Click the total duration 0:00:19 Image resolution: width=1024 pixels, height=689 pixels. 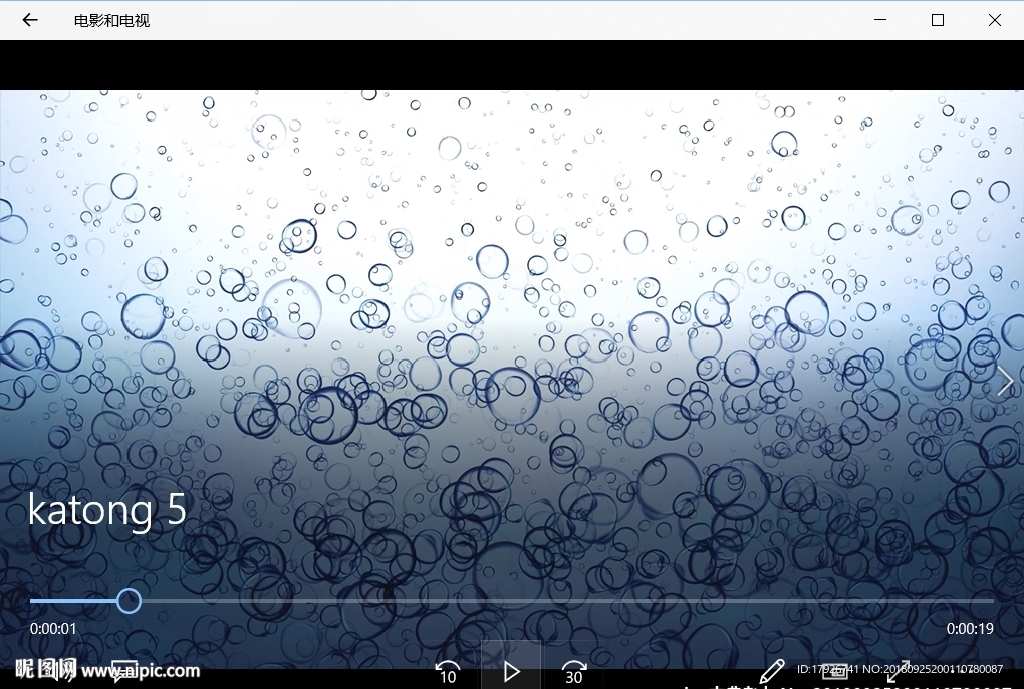coord(970,629)
